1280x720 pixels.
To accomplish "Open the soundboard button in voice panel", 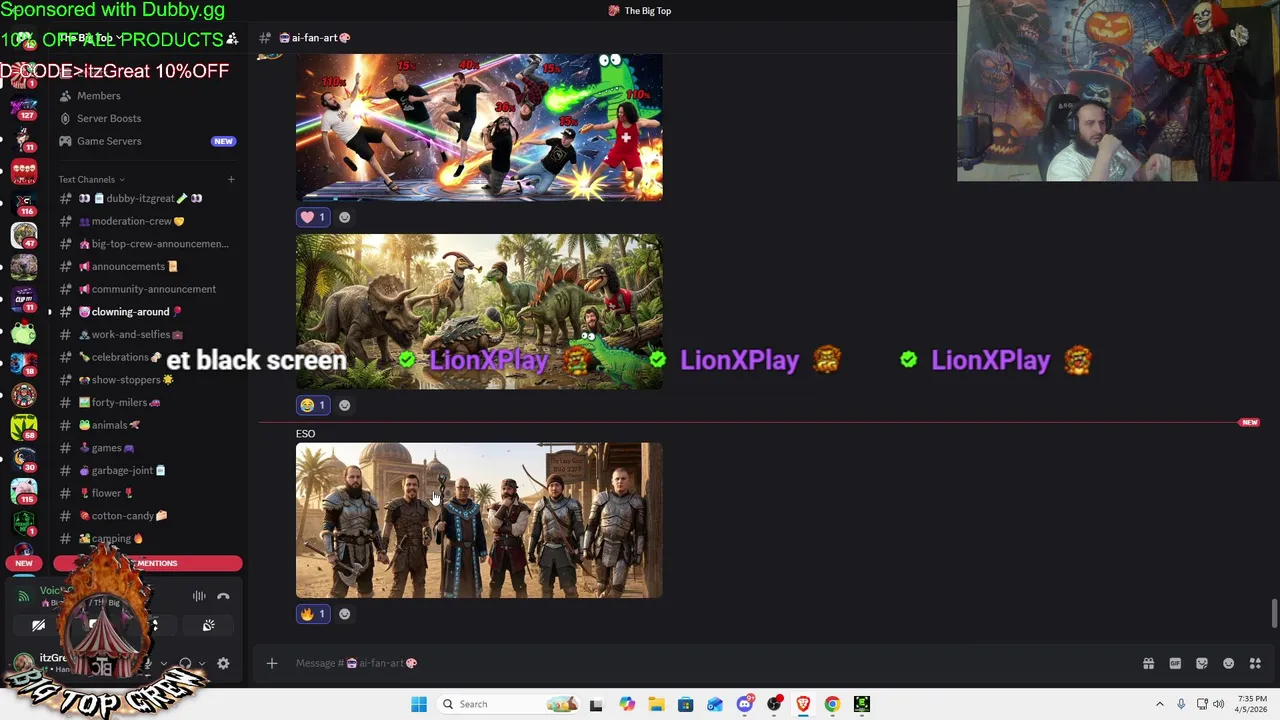I will 208,625.
